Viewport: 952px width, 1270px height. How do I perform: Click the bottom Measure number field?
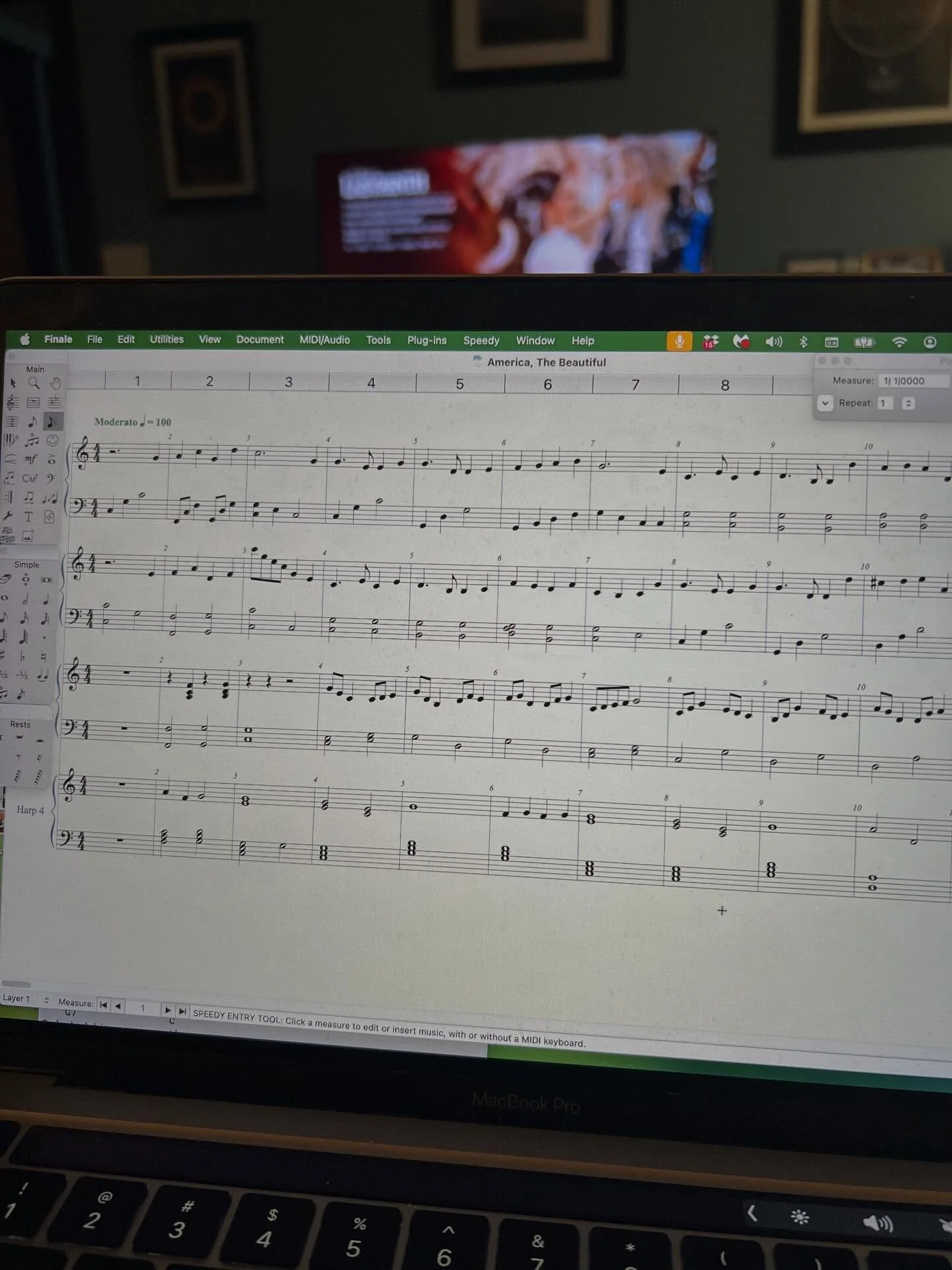pos(143,1007)
